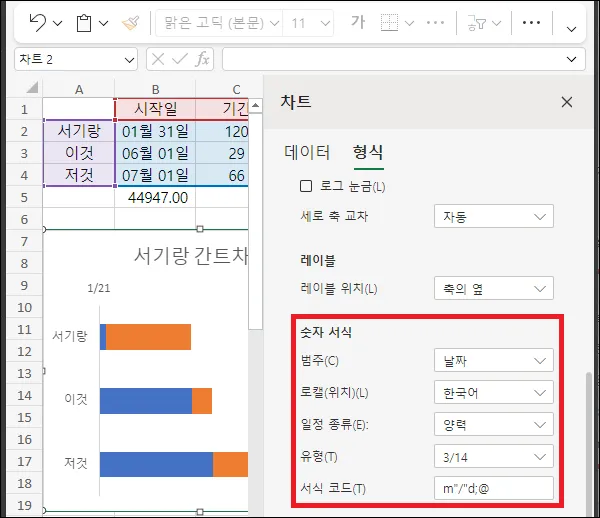The height and width of the screenshot is (518, 600).
Task: Click the chart top-edge resize handle
Action: point(200,229)
